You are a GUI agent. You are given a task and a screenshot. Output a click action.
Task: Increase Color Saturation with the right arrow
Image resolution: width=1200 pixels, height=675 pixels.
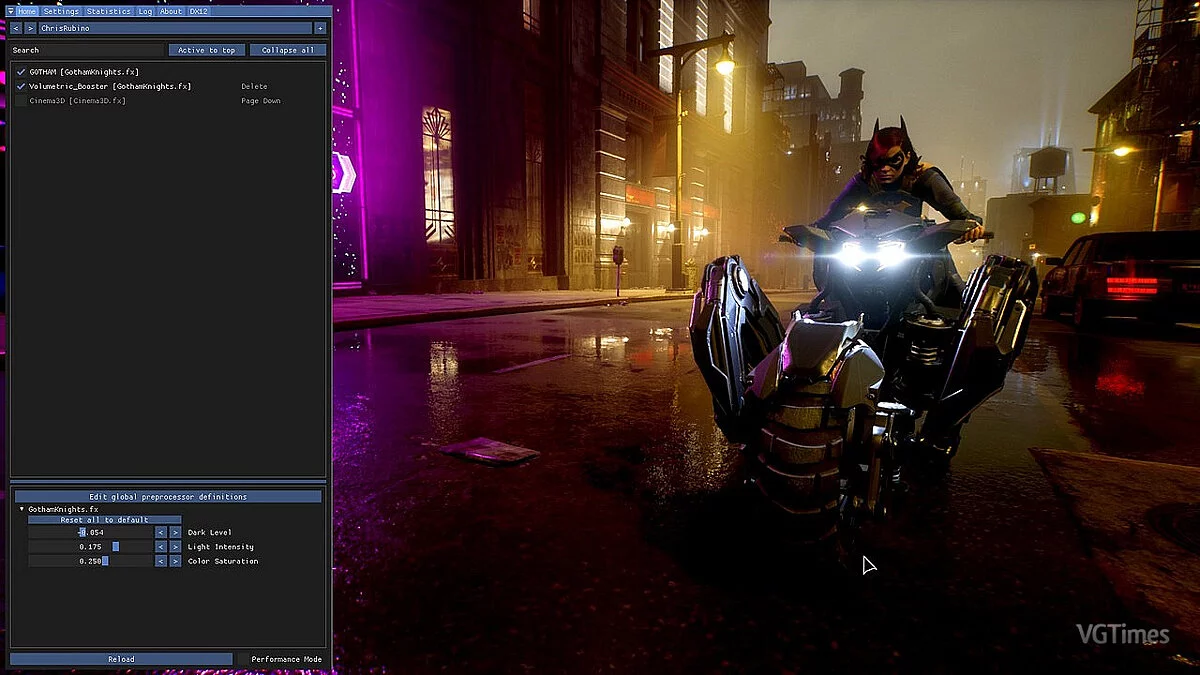coord(175,561)
